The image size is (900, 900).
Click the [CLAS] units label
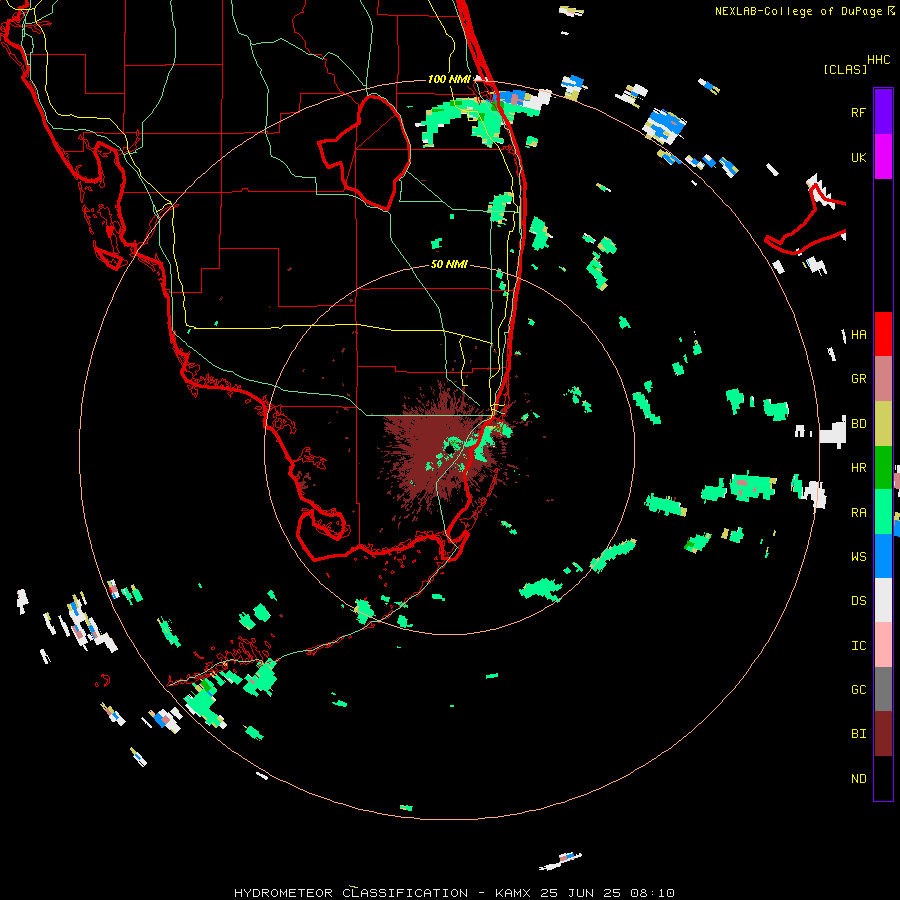(845, 69)
